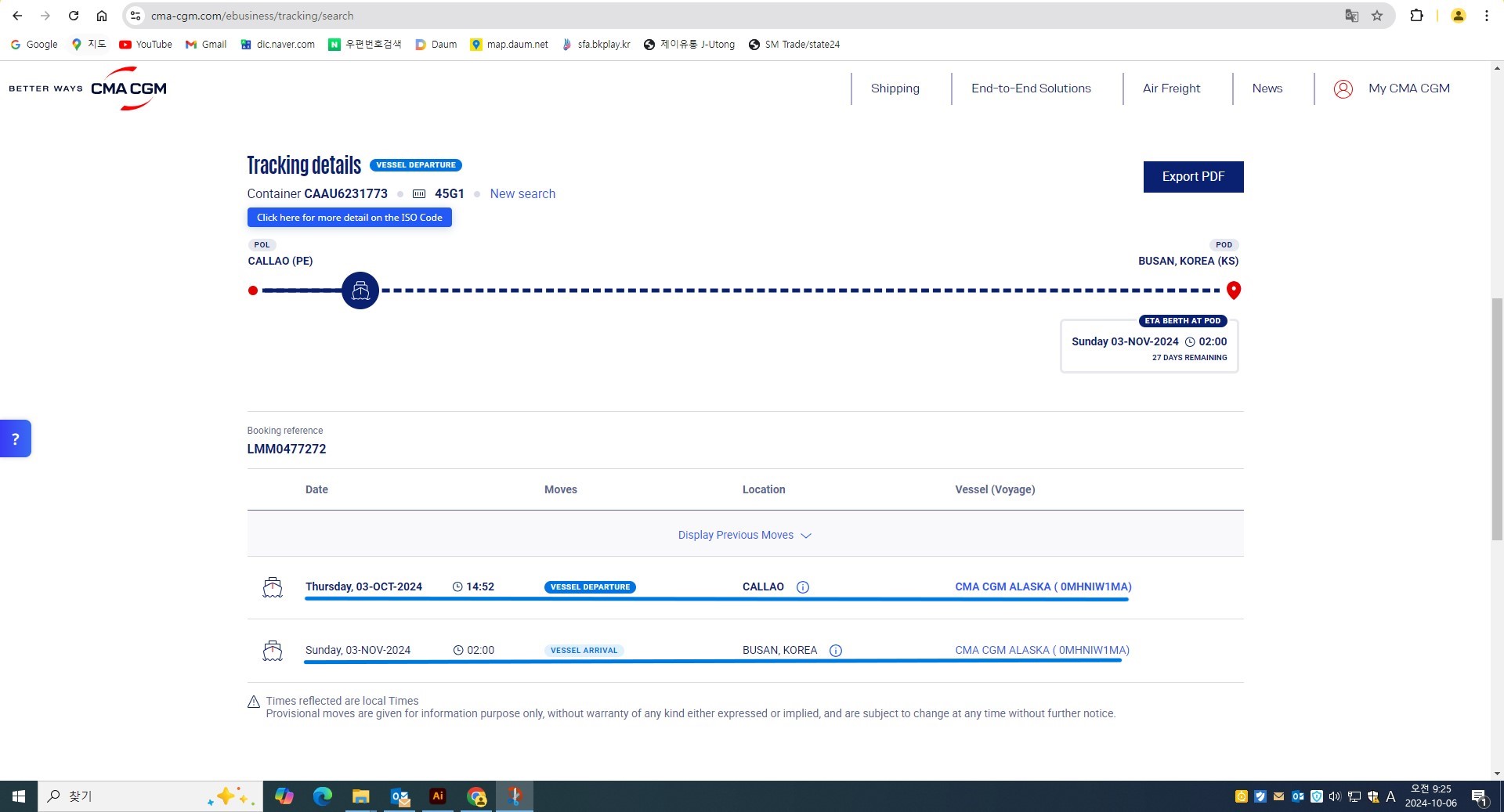The image size is (1504, 812).
Task: Click the VESSEL DEPARTURE status badge in header
Action: pyautogui.click(x=416, y=165)
